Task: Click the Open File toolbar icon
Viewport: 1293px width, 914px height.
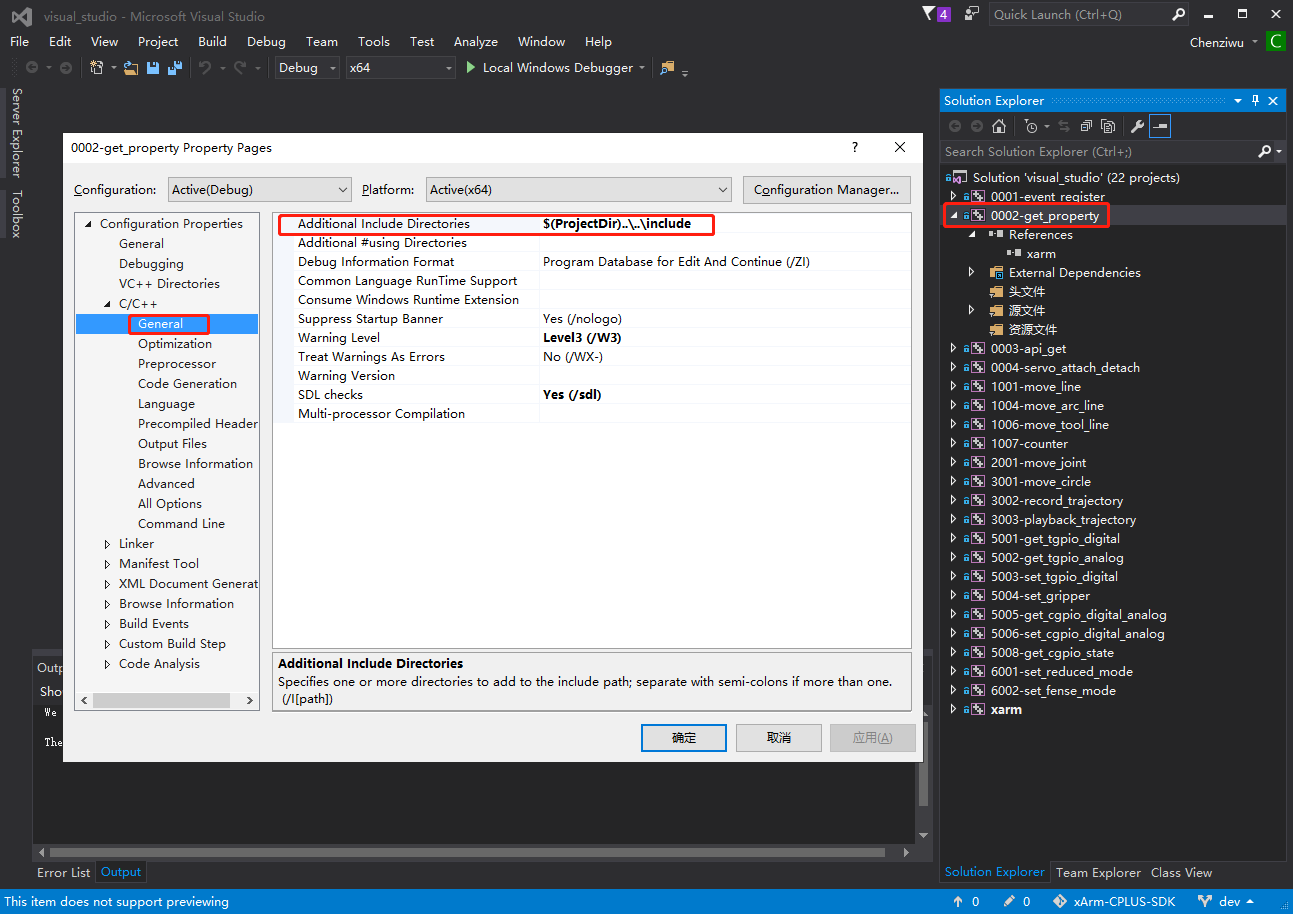Action: [131, 68]
